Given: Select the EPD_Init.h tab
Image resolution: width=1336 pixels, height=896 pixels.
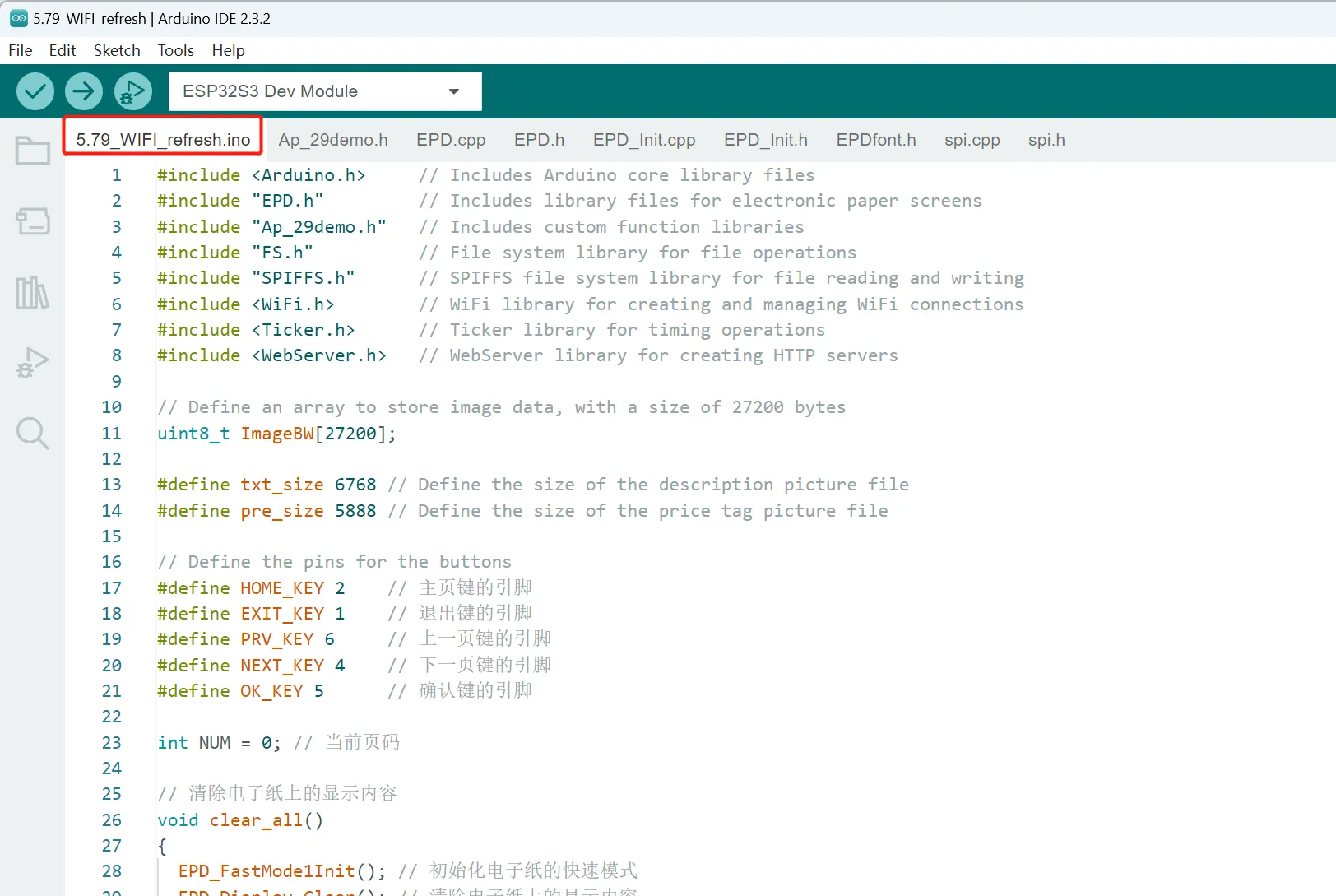Looking at the screenshot, I should pos(765,140).
